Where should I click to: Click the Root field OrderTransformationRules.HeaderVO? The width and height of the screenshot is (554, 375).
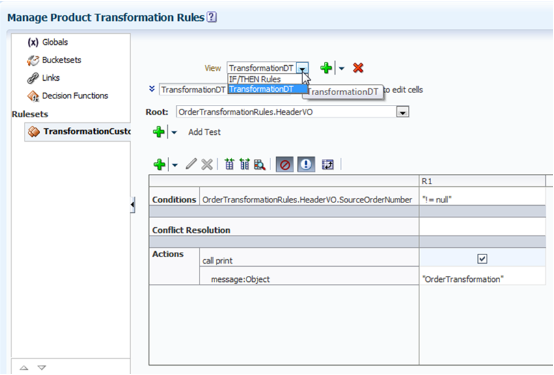[x=286, y=112]
